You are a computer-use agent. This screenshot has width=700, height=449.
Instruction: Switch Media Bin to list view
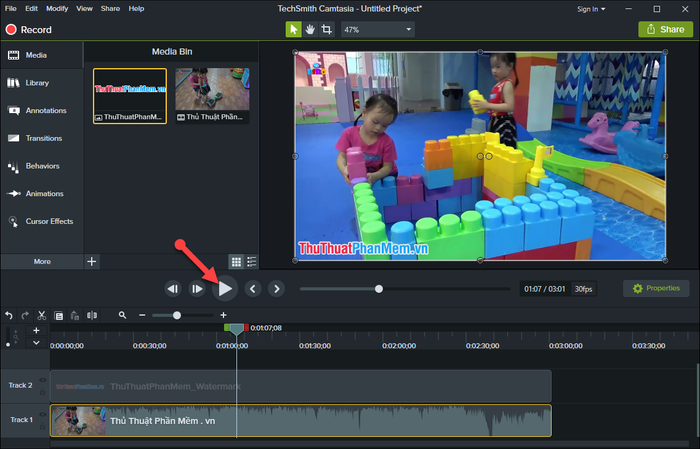point(252,262)
